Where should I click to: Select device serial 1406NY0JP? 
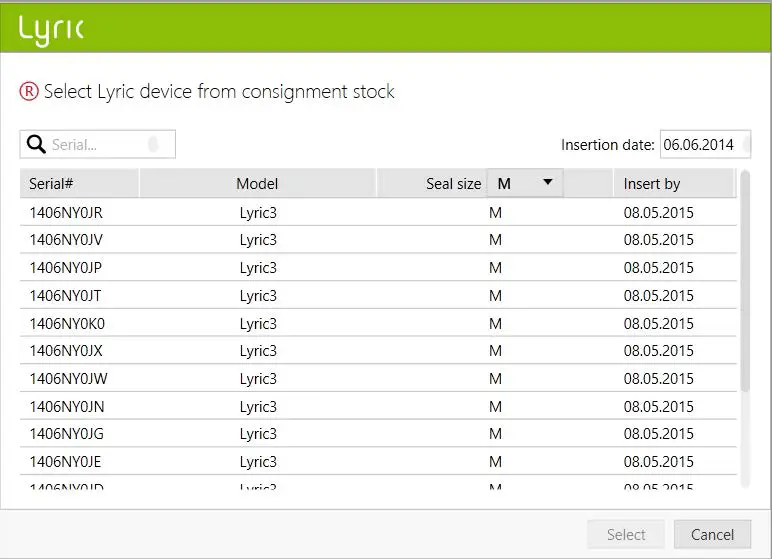65,268
